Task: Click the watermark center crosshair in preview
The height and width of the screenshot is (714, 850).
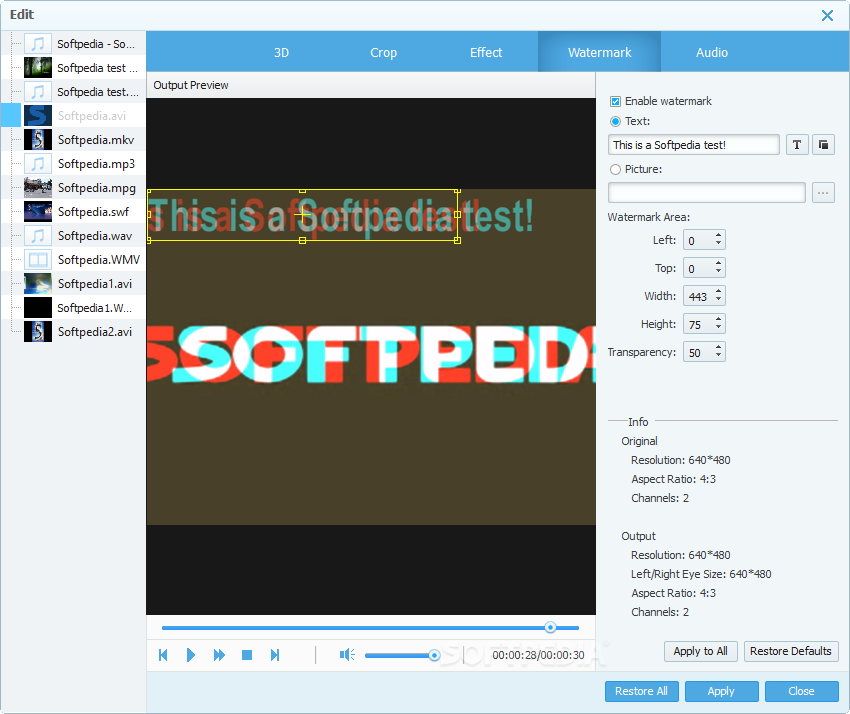Action: point(302,215)
